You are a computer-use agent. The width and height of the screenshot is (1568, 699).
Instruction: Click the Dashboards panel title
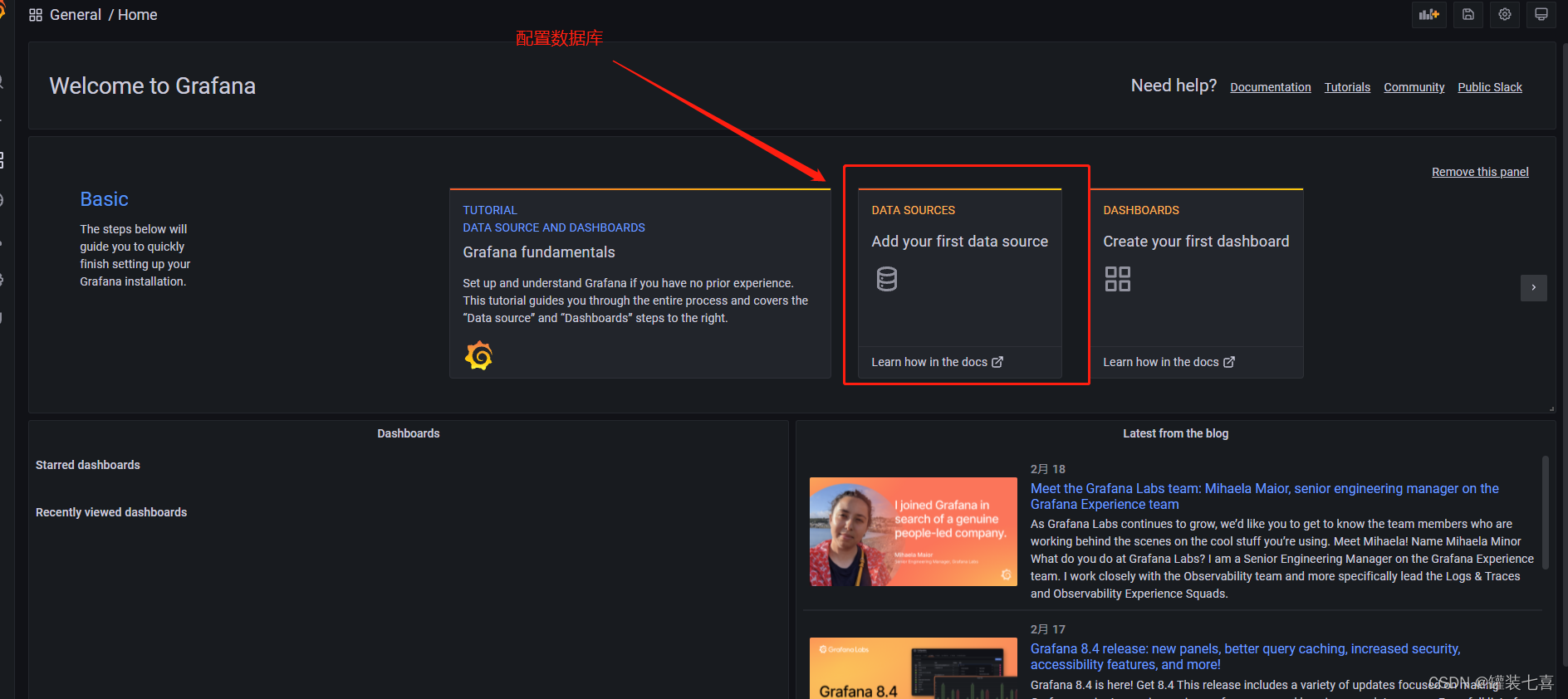pyautogui.click(x=409, y=433)
